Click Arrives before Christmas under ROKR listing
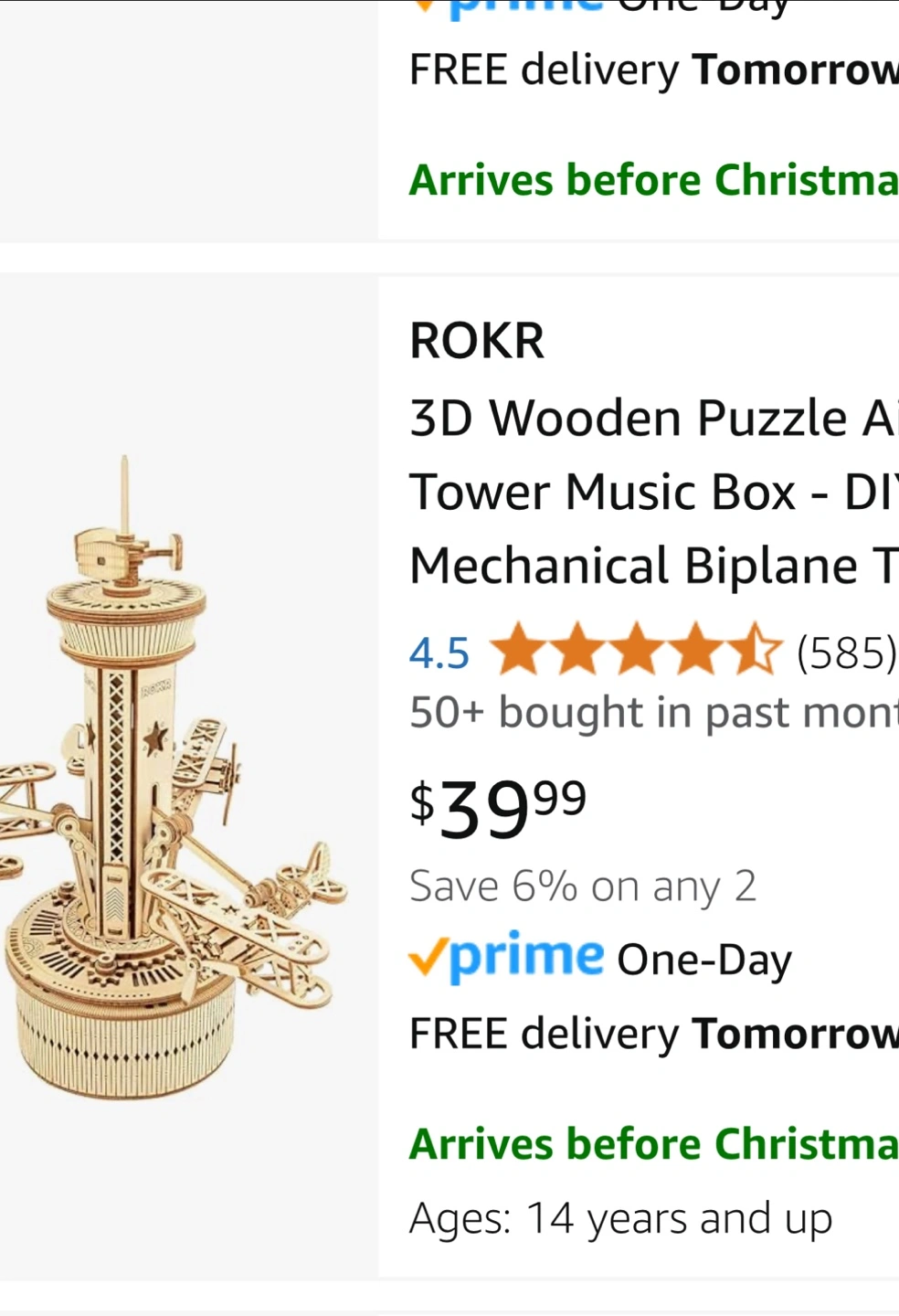This screenshot has height=1316, width=899. click(654, 1144)
